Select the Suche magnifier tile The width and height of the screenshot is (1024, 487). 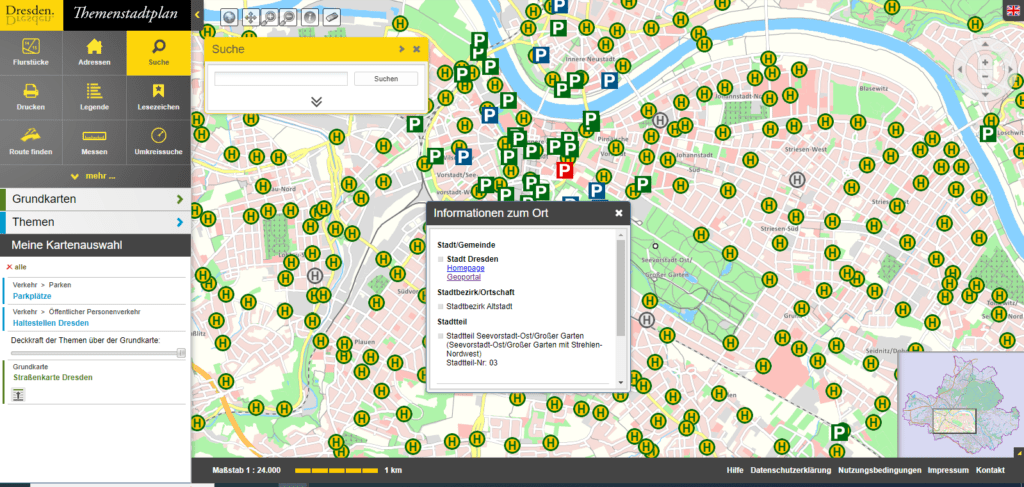click(x=159, y=52)
